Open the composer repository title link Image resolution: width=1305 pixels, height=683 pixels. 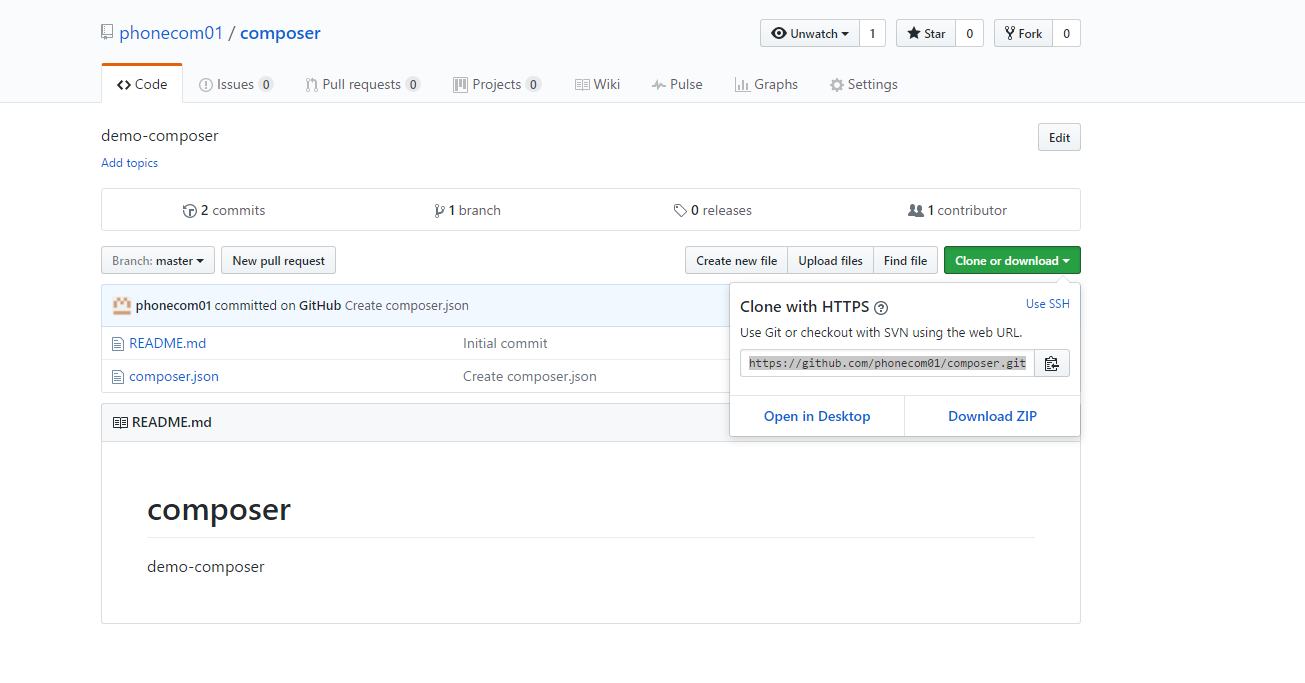click(280, 33)
